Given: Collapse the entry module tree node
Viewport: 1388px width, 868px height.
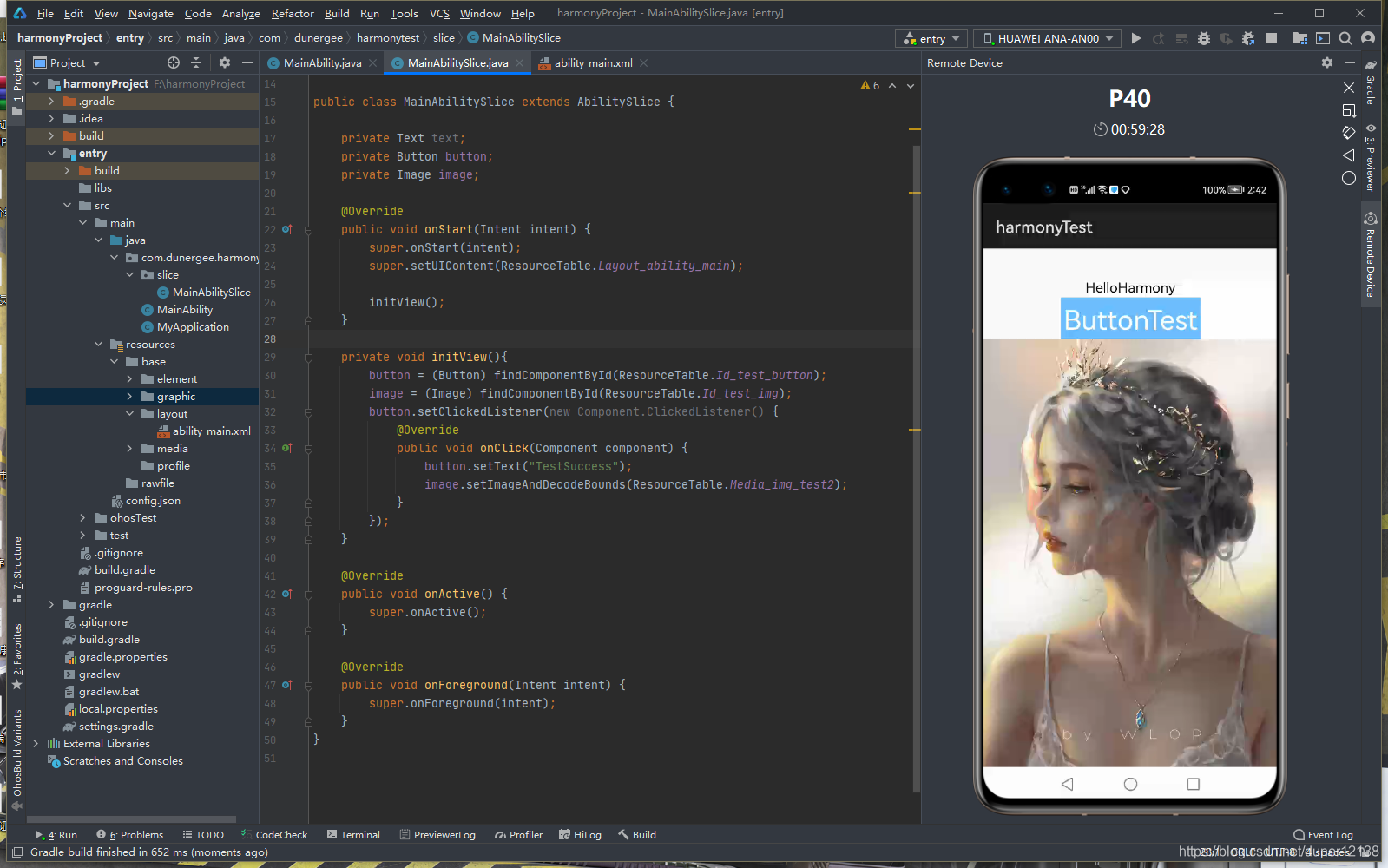Looking at the screenshot, I should 52,154.
